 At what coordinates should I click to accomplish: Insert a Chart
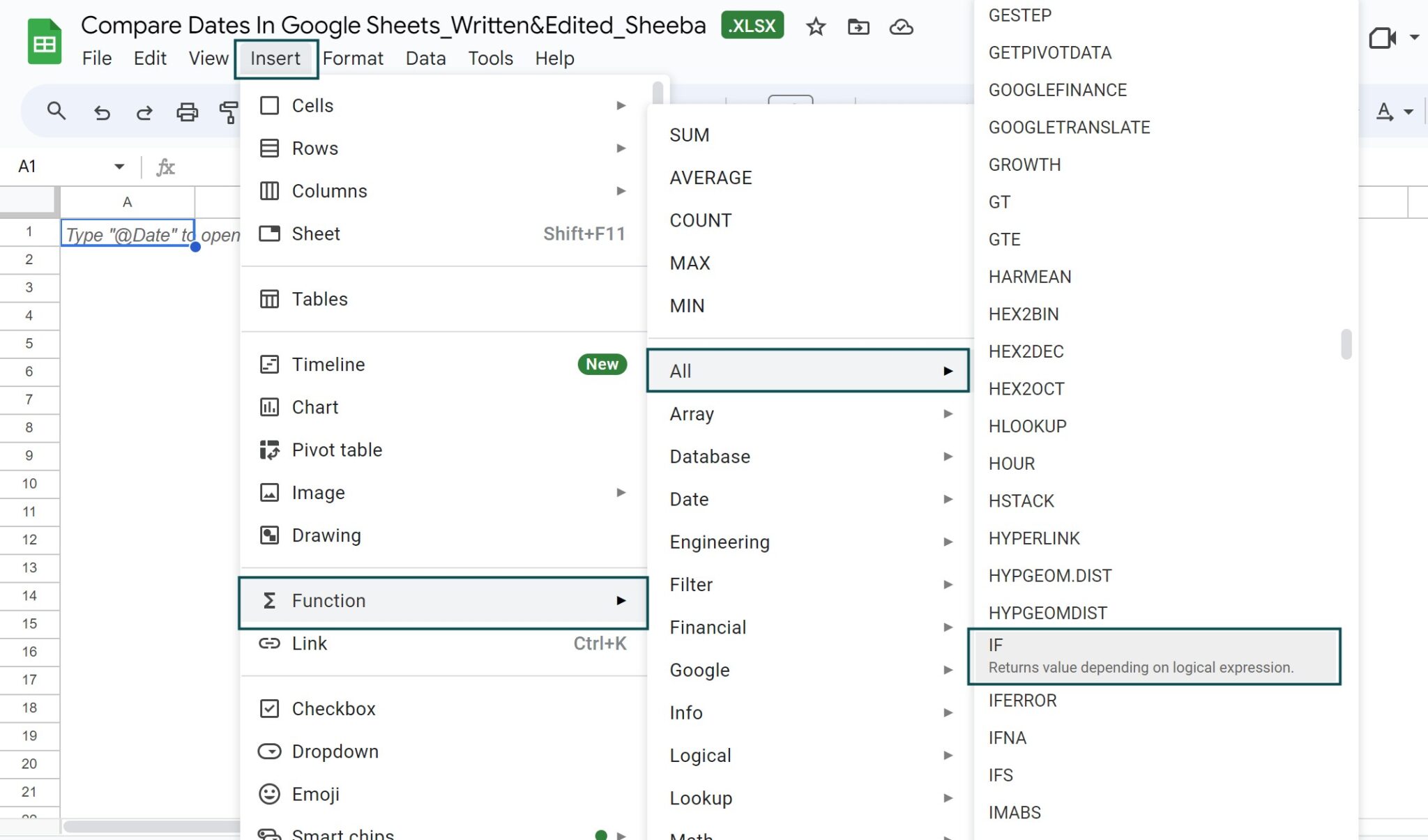[x=443, y=406]
